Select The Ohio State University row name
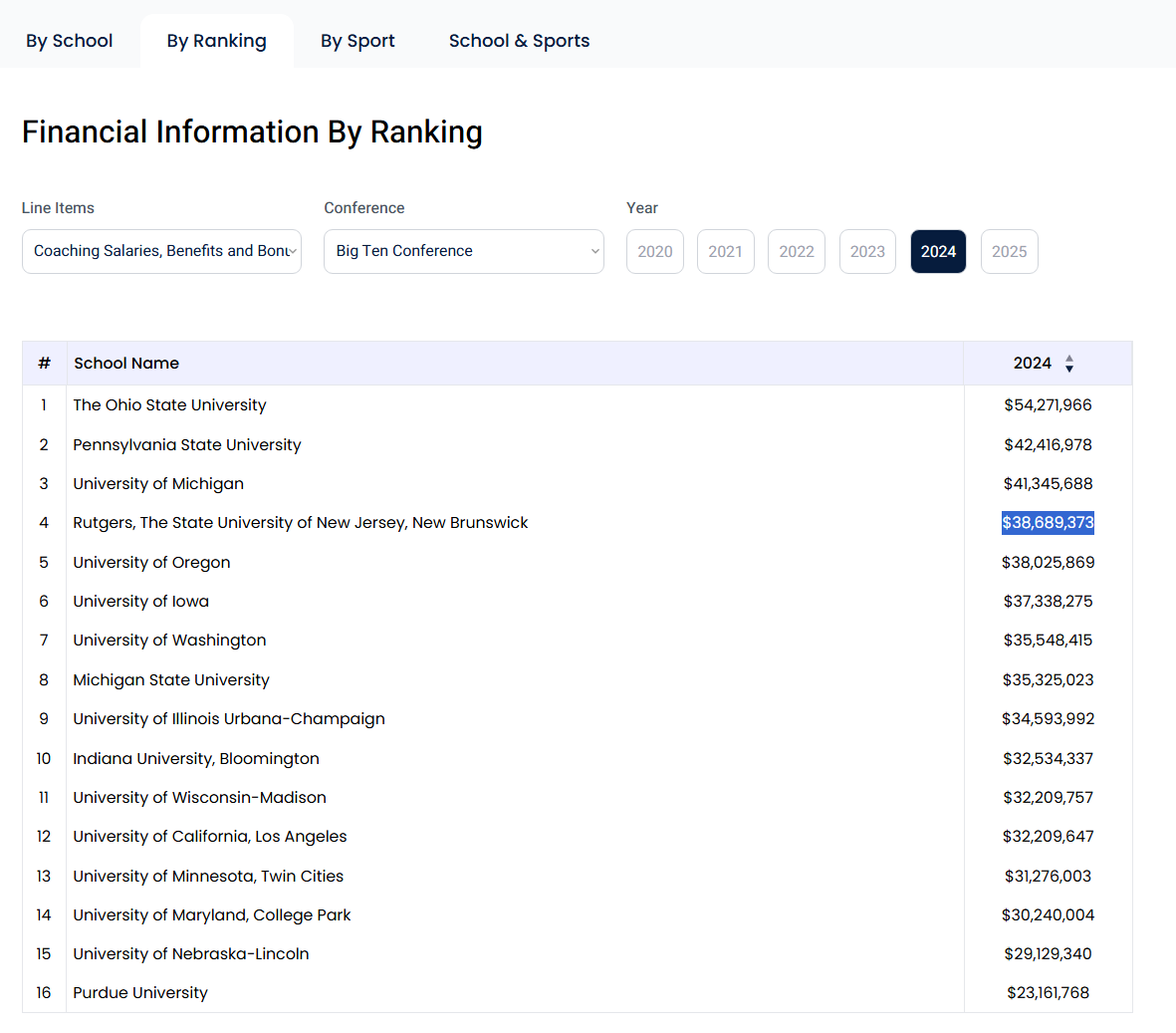This screenshot has width=1176, height=1033. 169,405
